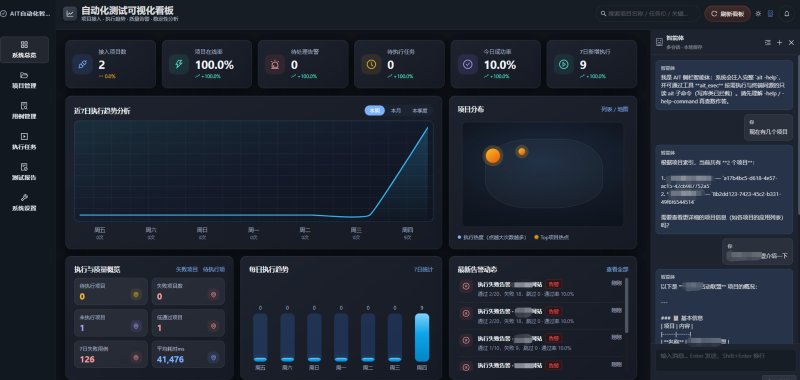Image resolution: width=800 pixels, height=380 pixels.
Task: Focus the project search input field
Action: pos(648,14)
